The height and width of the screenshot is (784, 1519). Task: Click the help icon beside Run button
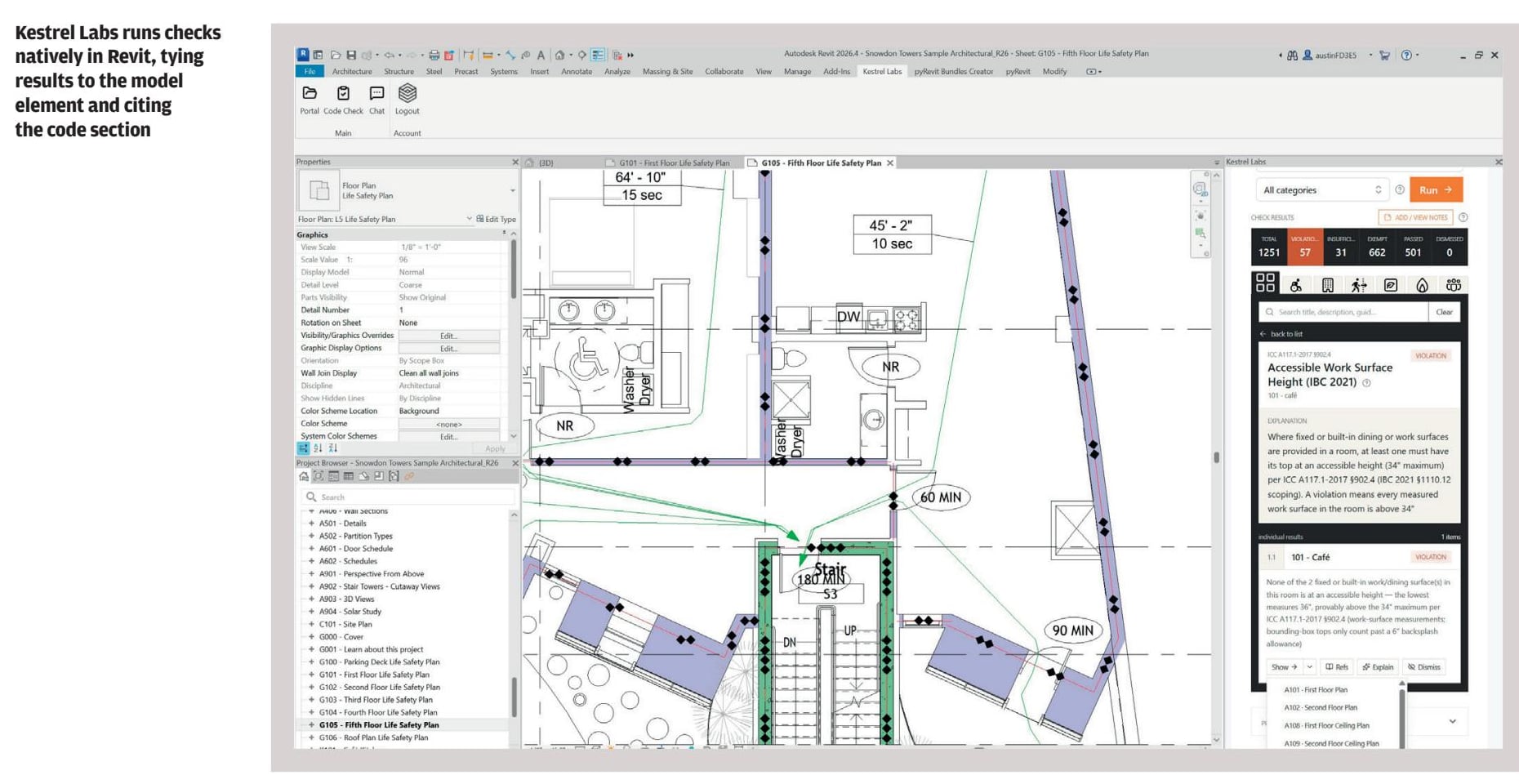coord(1400,190)
